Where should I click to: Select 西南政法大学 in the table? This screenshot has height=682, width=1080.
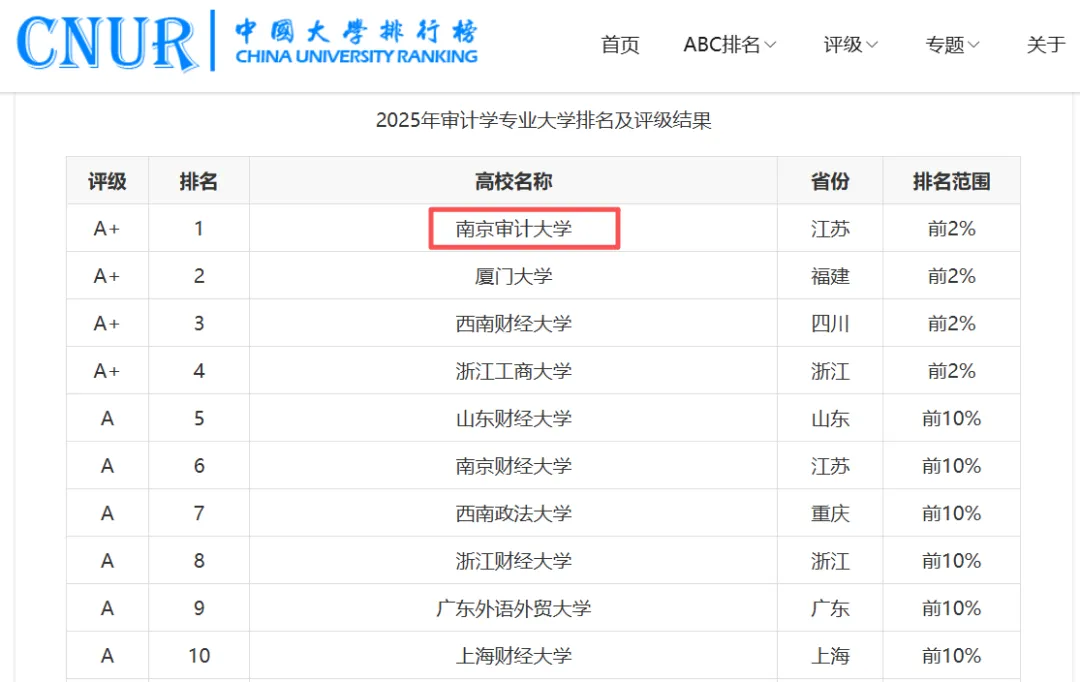coord(514,514)
